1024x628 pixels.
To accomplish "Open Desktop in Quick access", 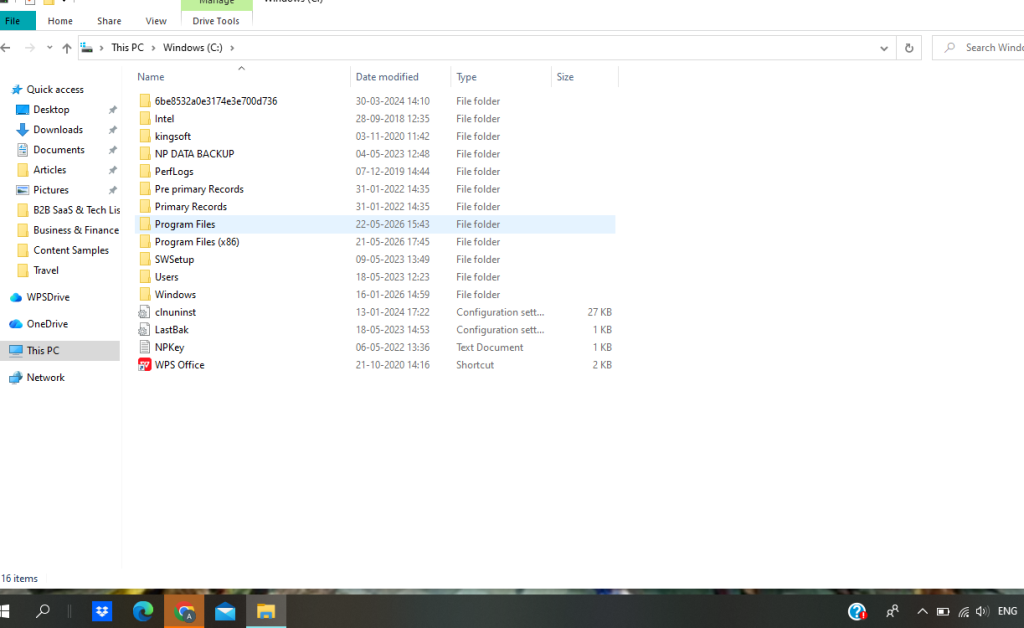I will click(51, 110).
